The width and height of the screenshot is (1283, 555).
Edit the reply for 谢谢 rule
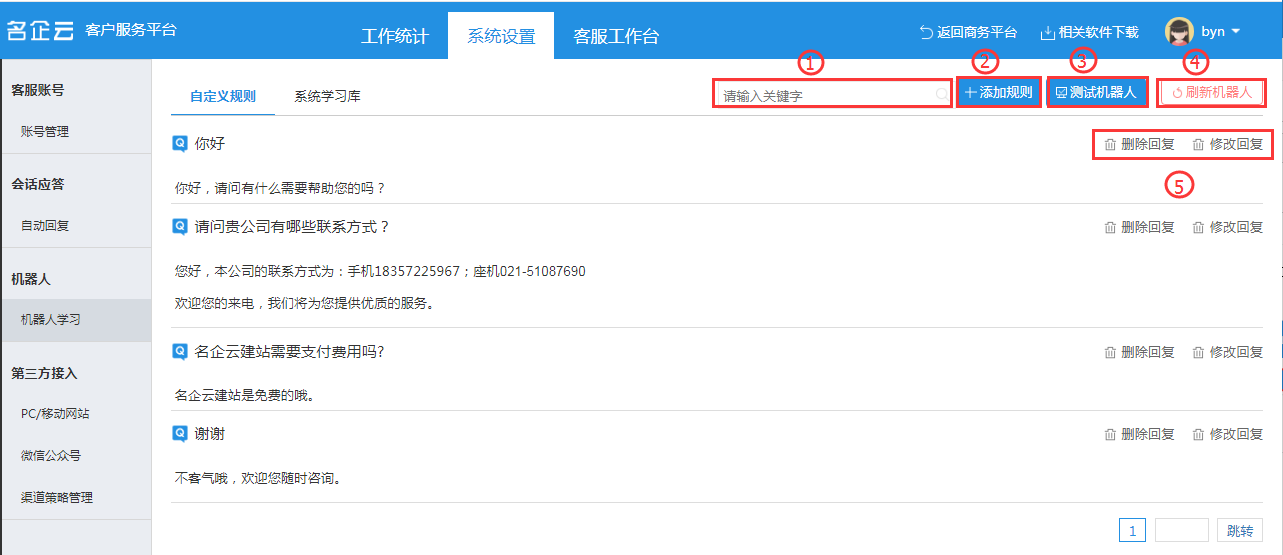pos(1228,435)
